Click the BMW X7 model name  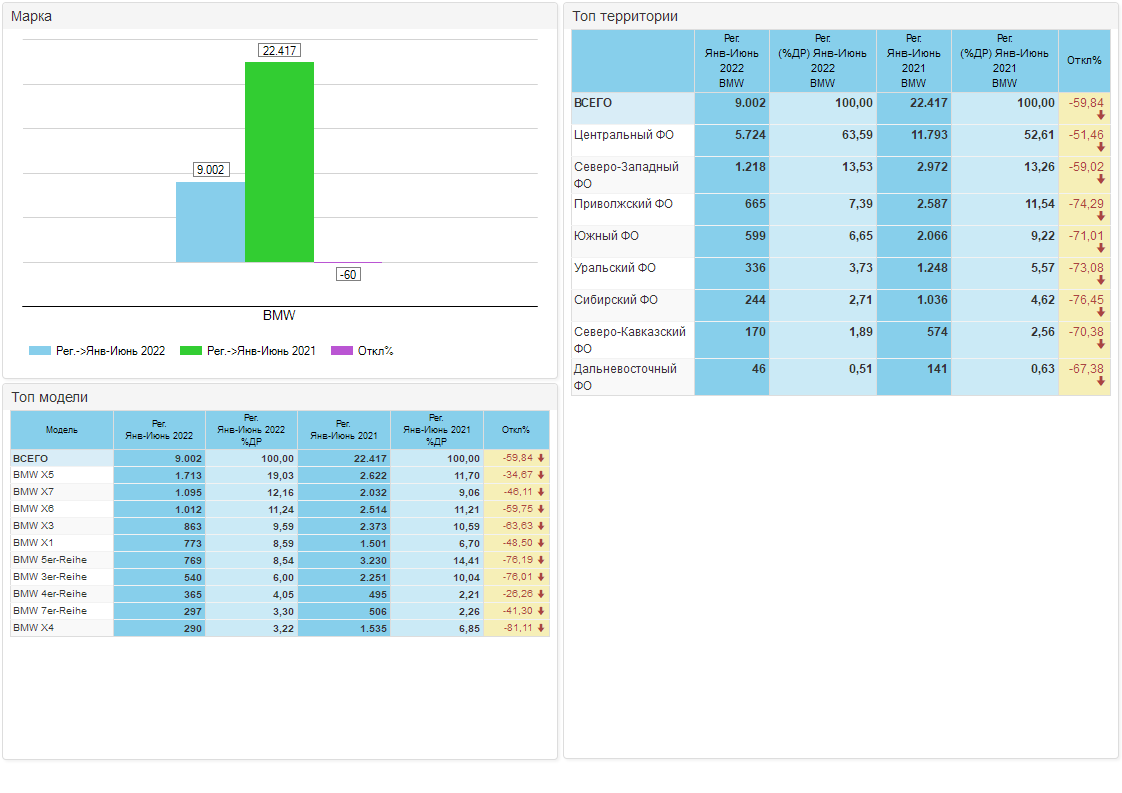click(34, 492)
